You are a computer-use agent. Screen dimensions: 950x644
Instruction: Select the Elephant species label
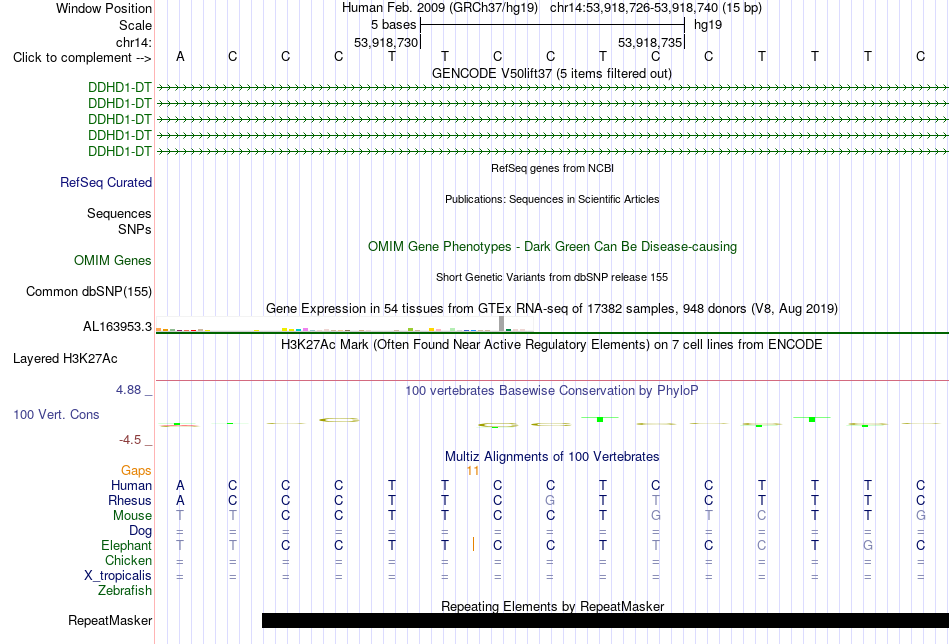(x=126, y=545)
